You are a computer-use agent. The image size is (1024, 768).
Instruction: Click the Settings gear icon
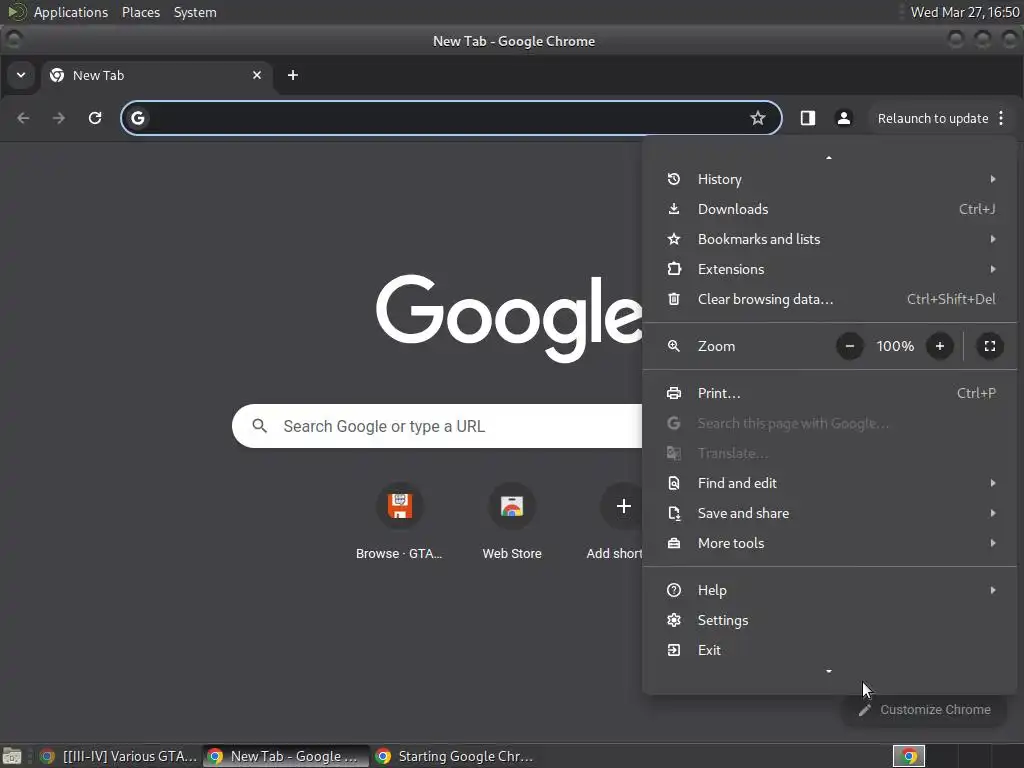pos(674,620)
